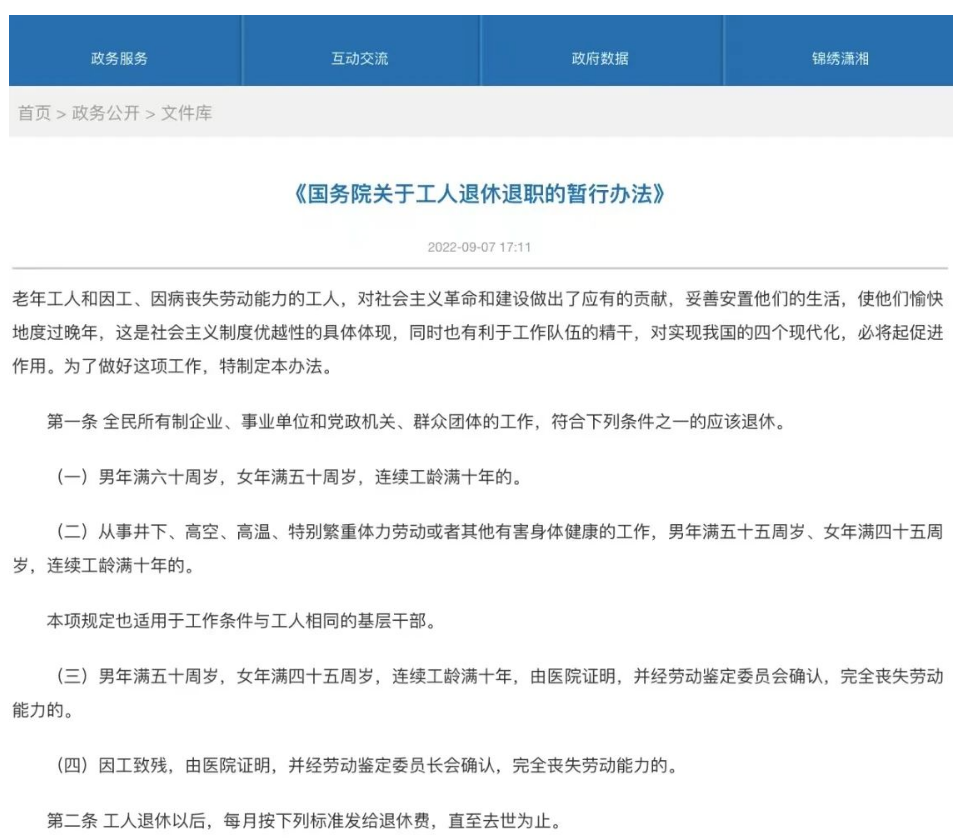Open the 政务公开 breadcrumb link
961x840 pixels.
tap(106, 113)
